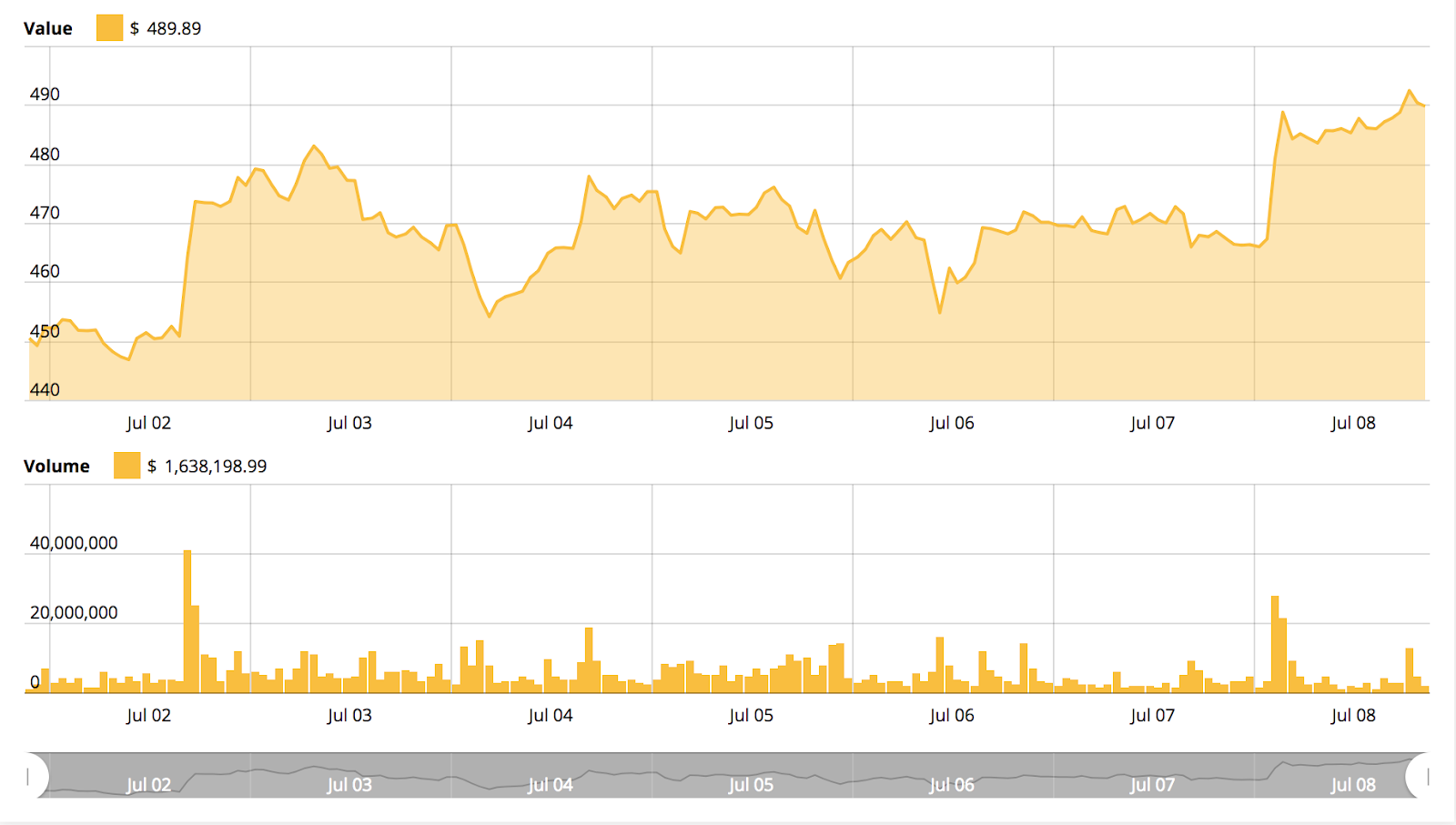1456x825 pixels.
Task: Click Jul 02 on the price chart axis
Action: (x=147, y=422)
